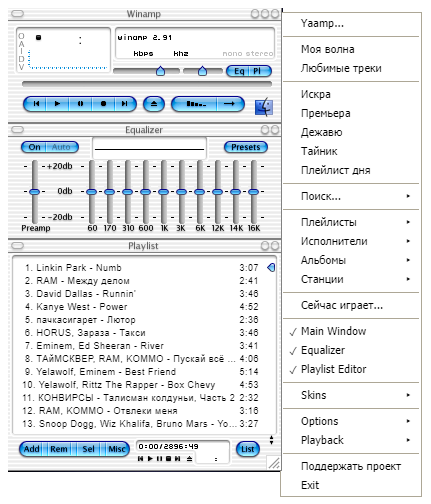Select track 4 Kanye West - Power
The image size is (431, 504).
click(x=141, y=307)
